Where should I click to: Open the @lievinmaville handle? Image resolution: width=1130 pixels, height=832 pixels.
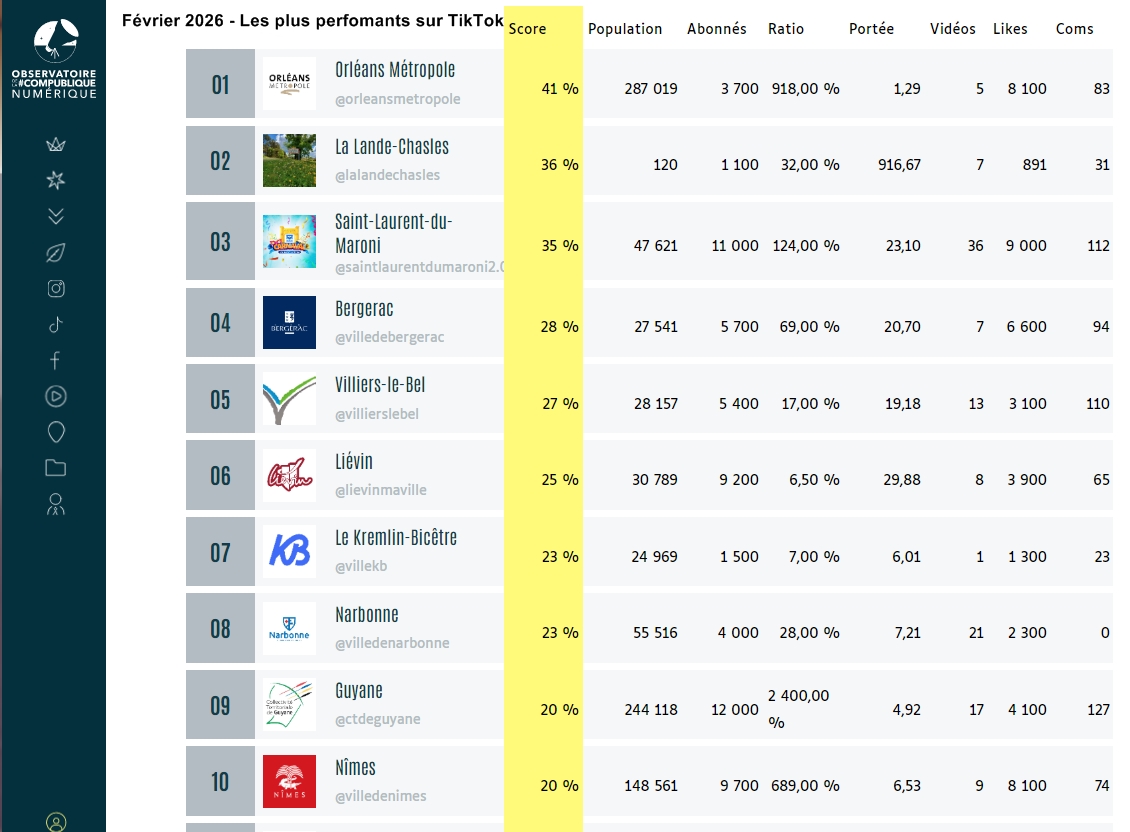(x=381, y=490)
